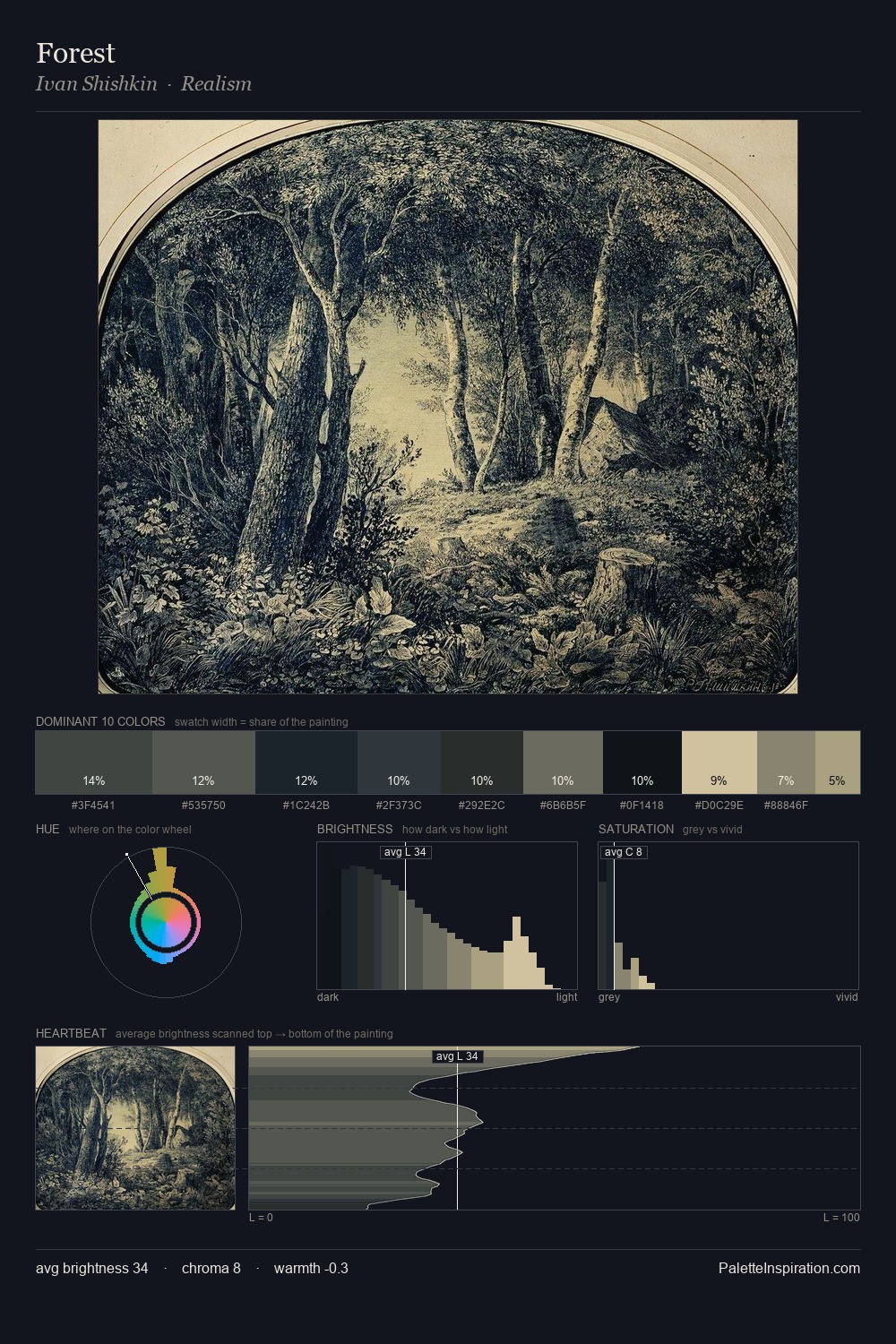Screen dimensions: 896x1344
Task: Click the 'SATURATION' section heading
Action: click(636, 829)
